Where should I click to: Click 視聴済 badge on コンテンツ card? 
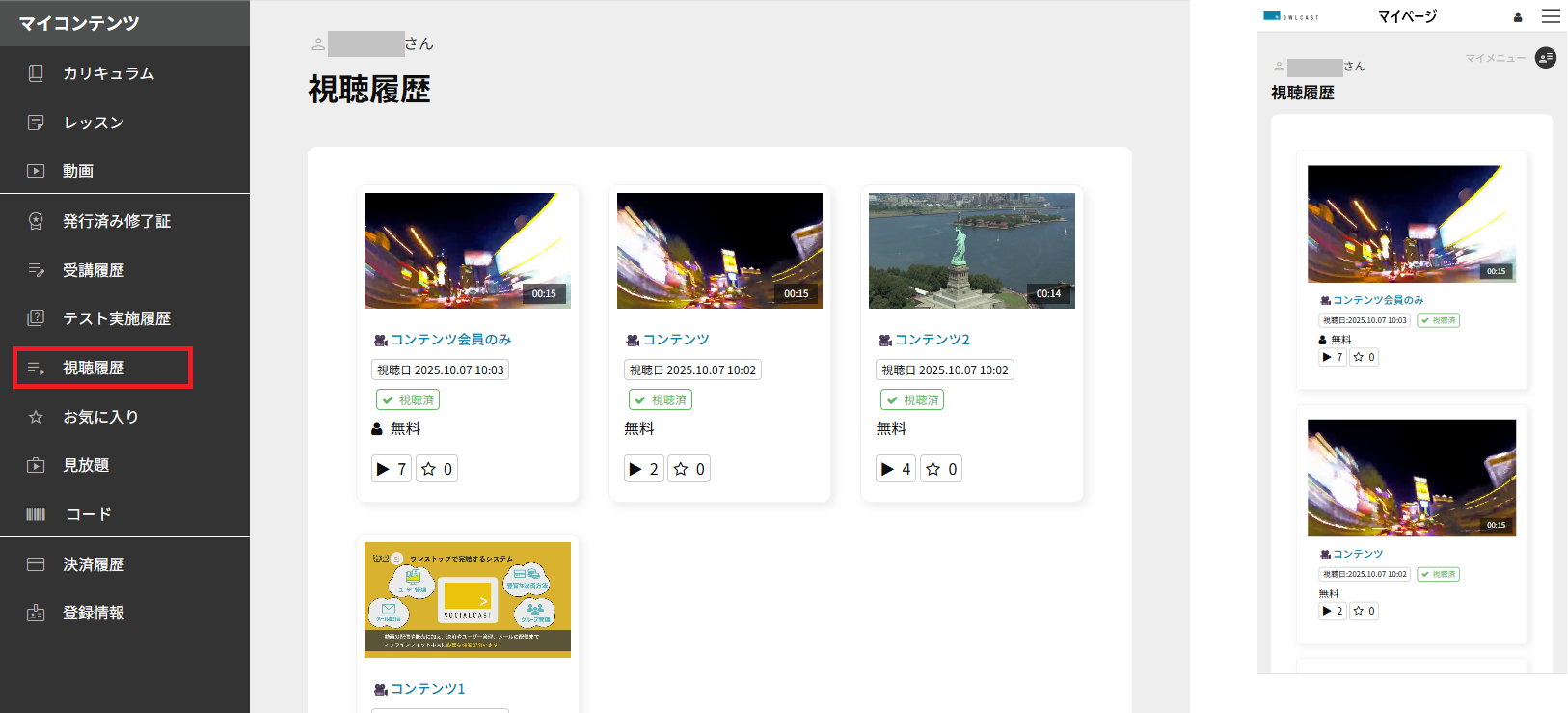coord(660,399)
